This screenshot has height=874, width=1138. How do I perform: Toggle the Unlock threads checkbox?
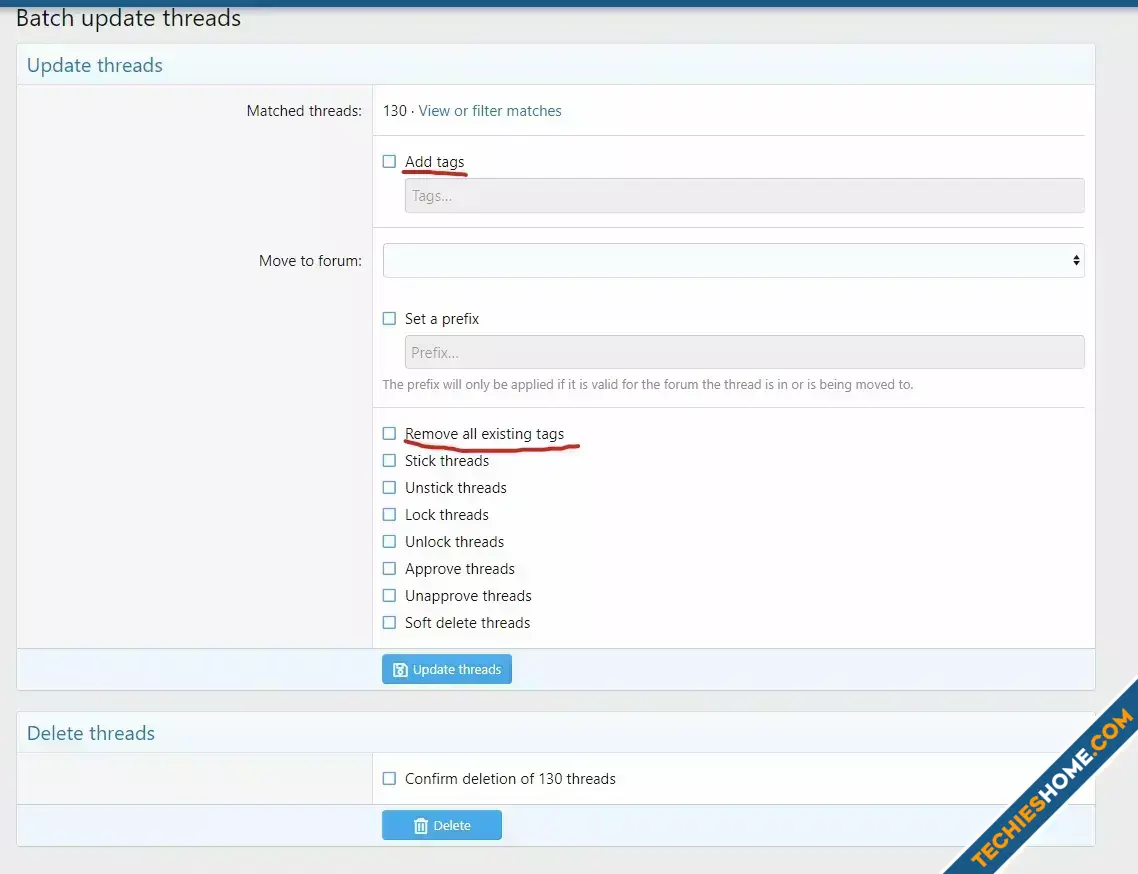(389, 542)
